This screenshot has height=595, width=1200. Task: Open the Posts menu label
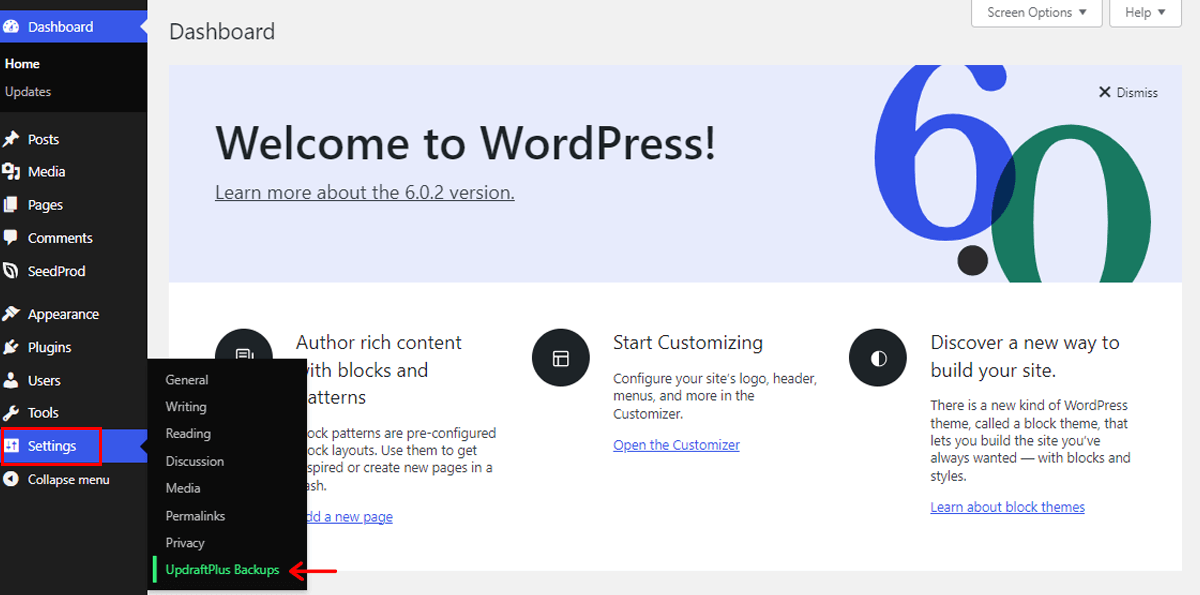coord(44,139)
